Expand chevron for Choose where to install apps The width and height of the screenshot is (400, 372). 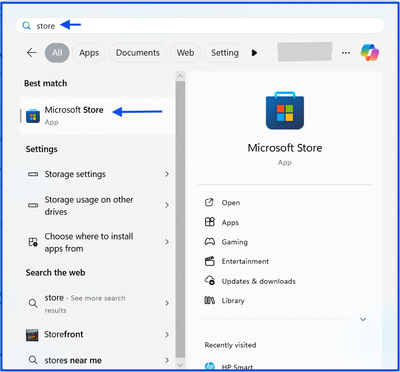(x=167, y=242)
